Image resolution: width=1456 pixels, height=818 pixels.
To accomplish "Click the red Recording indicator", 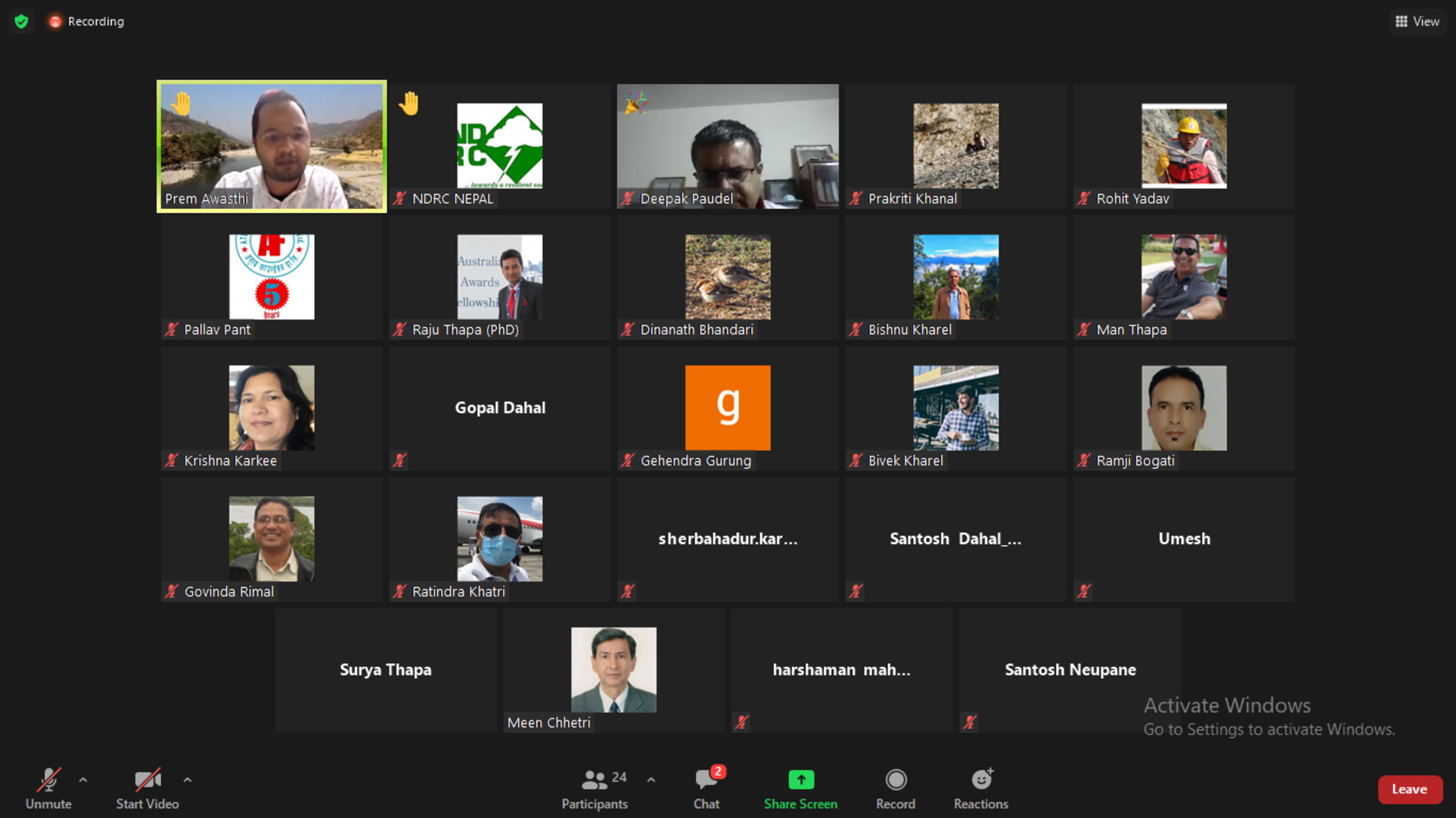I will click(55, 22).
